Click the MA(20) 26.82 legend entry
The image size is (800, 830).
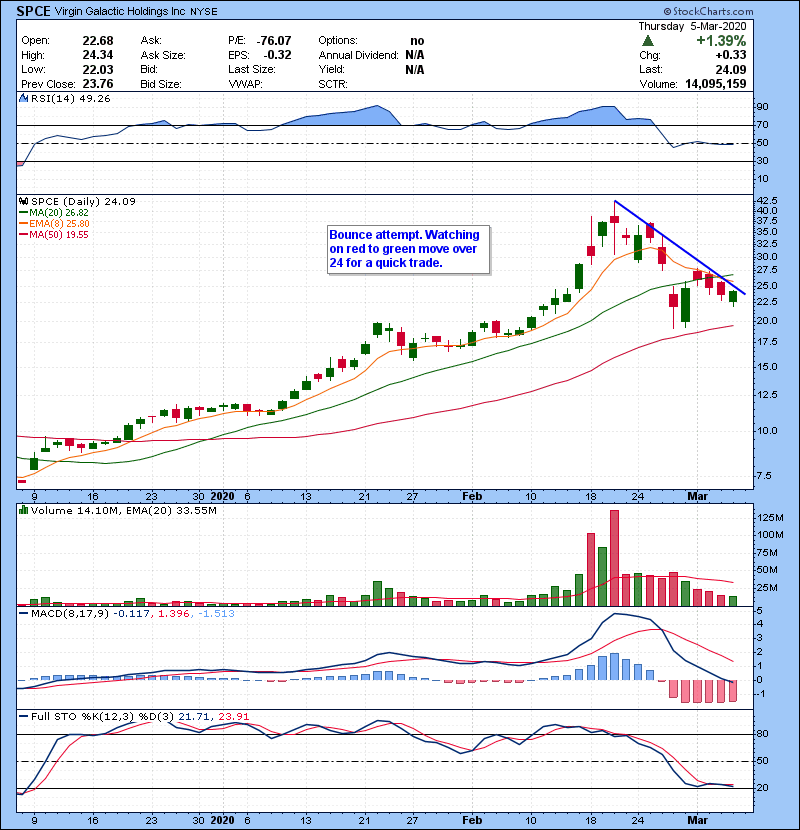[x=54, y=213]
